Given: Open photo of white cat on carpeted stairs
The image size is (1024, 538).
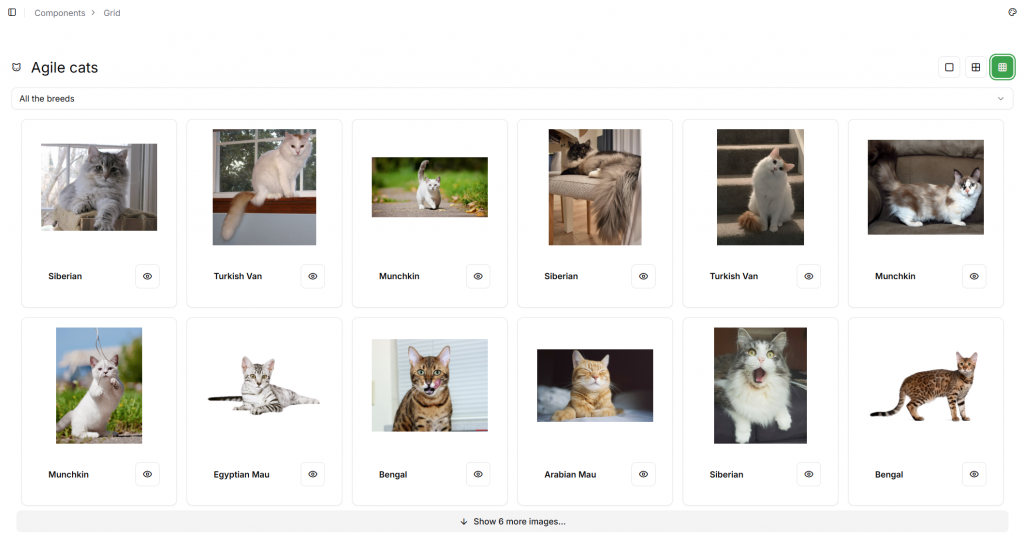Looking at the screenshot, I should click(x=760, y=187).
